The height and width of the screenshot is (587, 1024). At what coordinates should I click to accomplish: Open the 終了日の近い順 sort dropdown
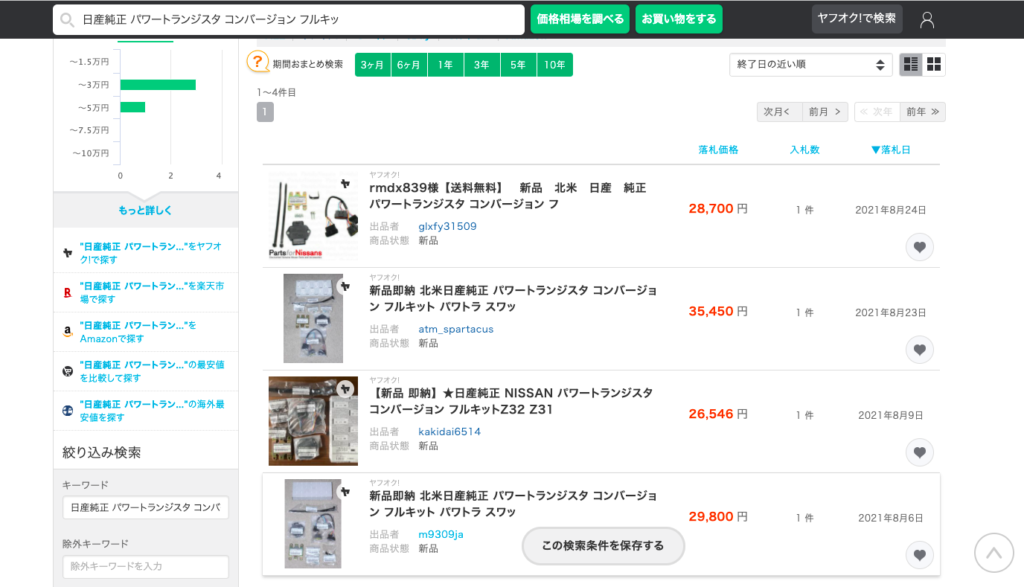tap(810, 64)
